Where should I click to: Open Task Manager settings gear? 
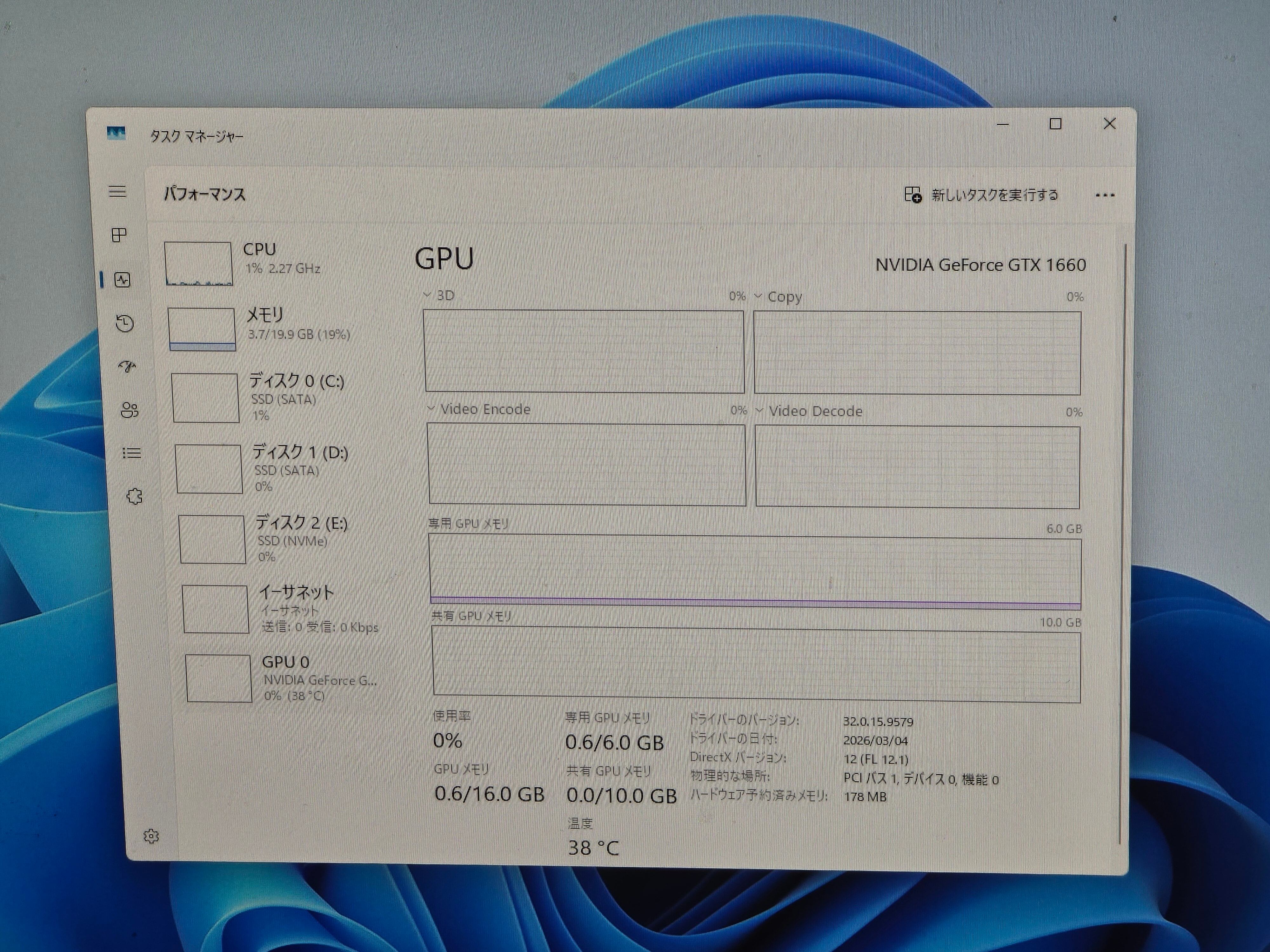click(x=151, y=836)
